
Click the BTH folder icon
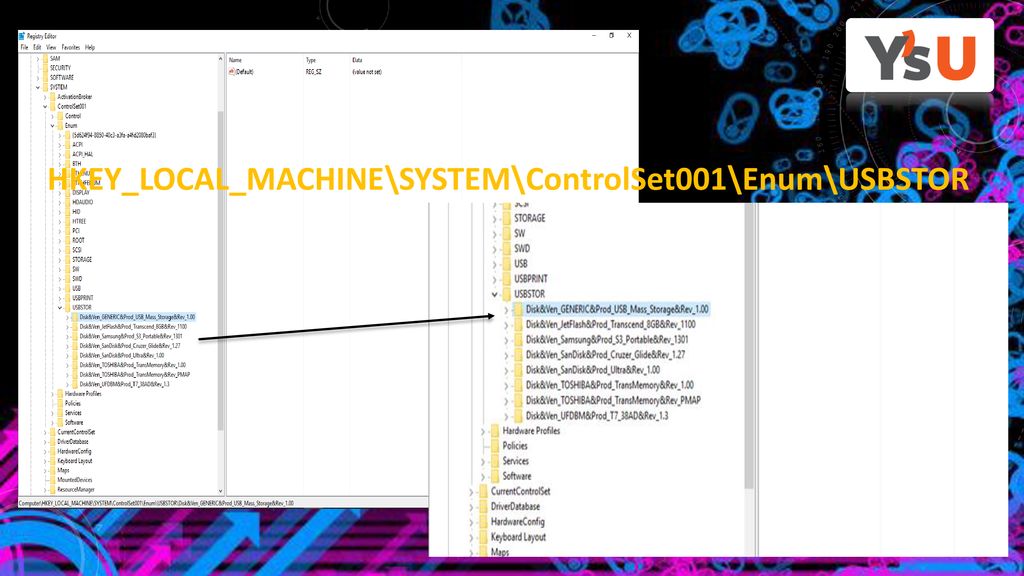(67, 164)
